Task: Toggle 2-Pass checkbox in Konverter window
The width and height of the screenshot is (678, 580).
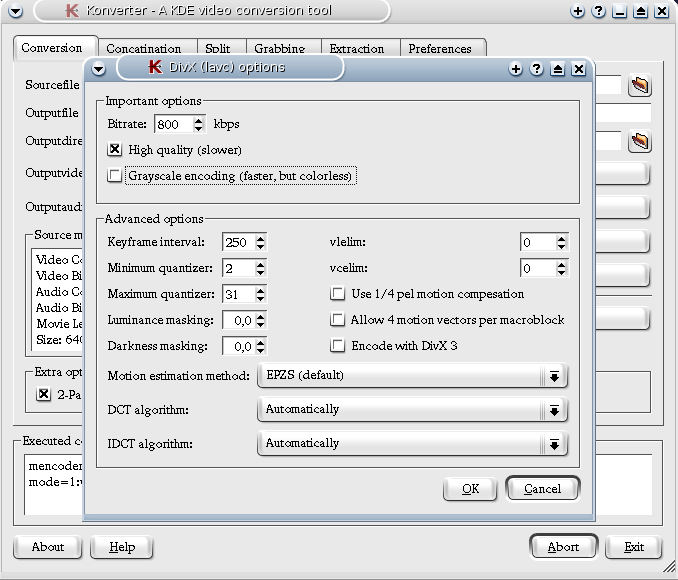Action: pos(44,394)
